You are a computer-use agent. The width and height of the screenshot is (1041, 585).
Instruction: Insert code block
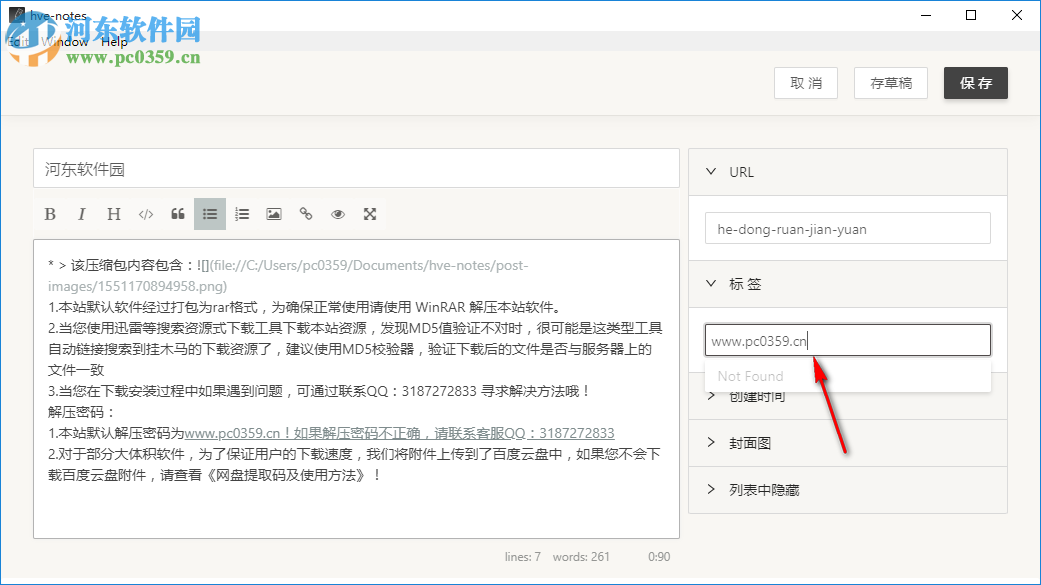tap(146, 214)
